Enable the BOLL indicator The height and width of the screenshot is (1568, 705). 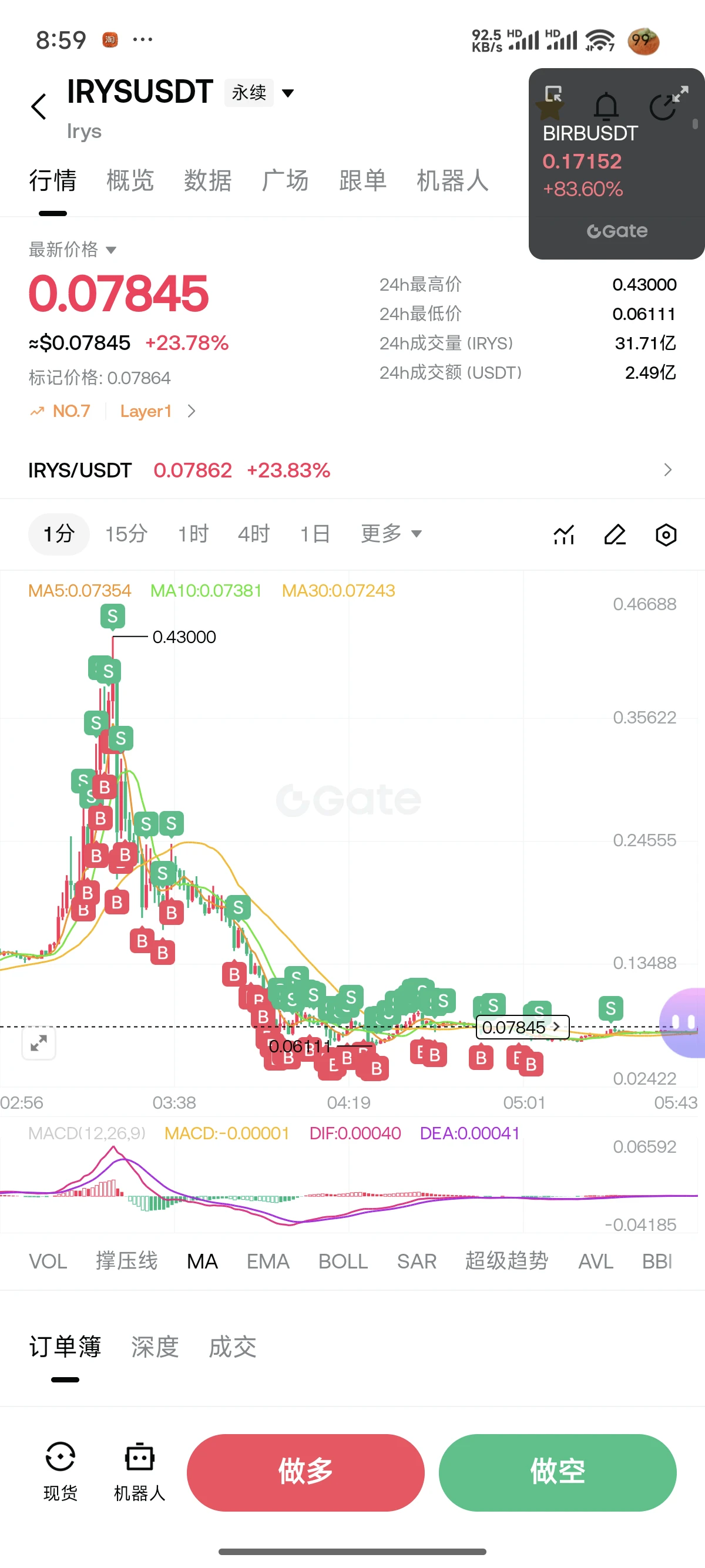(x=343, y=1261)
